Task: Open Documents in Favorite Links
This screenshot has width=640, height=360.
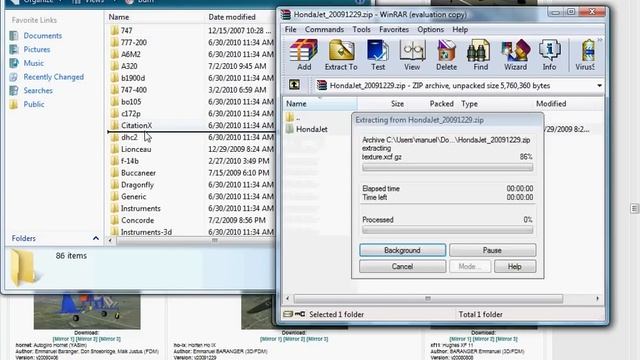Action: tap(42, 36)
